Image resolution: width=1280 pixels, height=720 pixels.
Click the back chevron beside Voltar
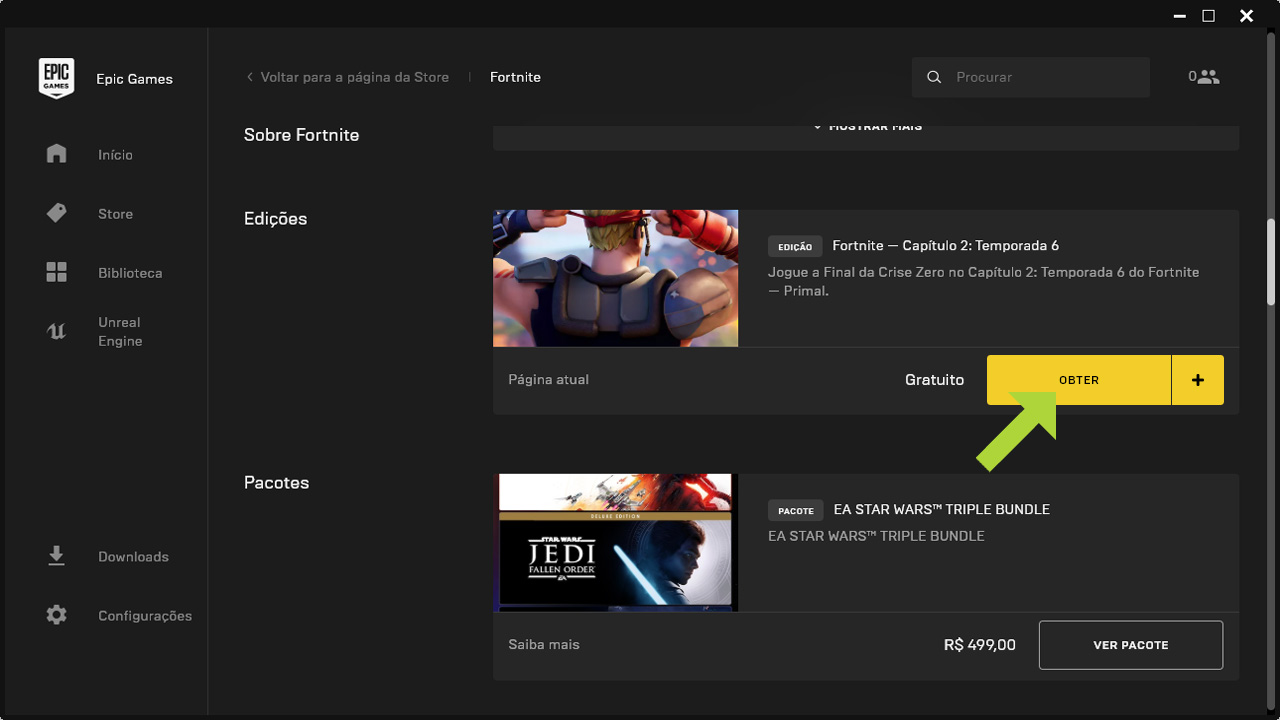click(249, 77)
